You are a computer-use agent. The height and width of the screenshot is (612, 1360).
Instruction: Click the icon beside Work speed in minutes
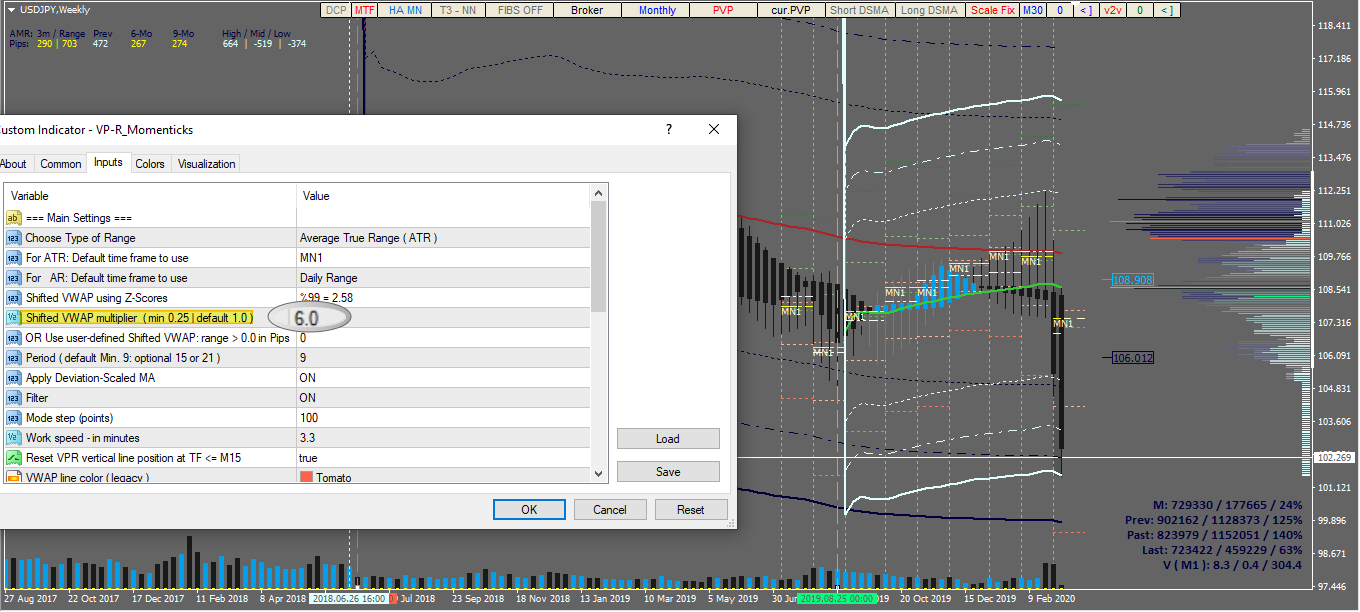point(14,438)
